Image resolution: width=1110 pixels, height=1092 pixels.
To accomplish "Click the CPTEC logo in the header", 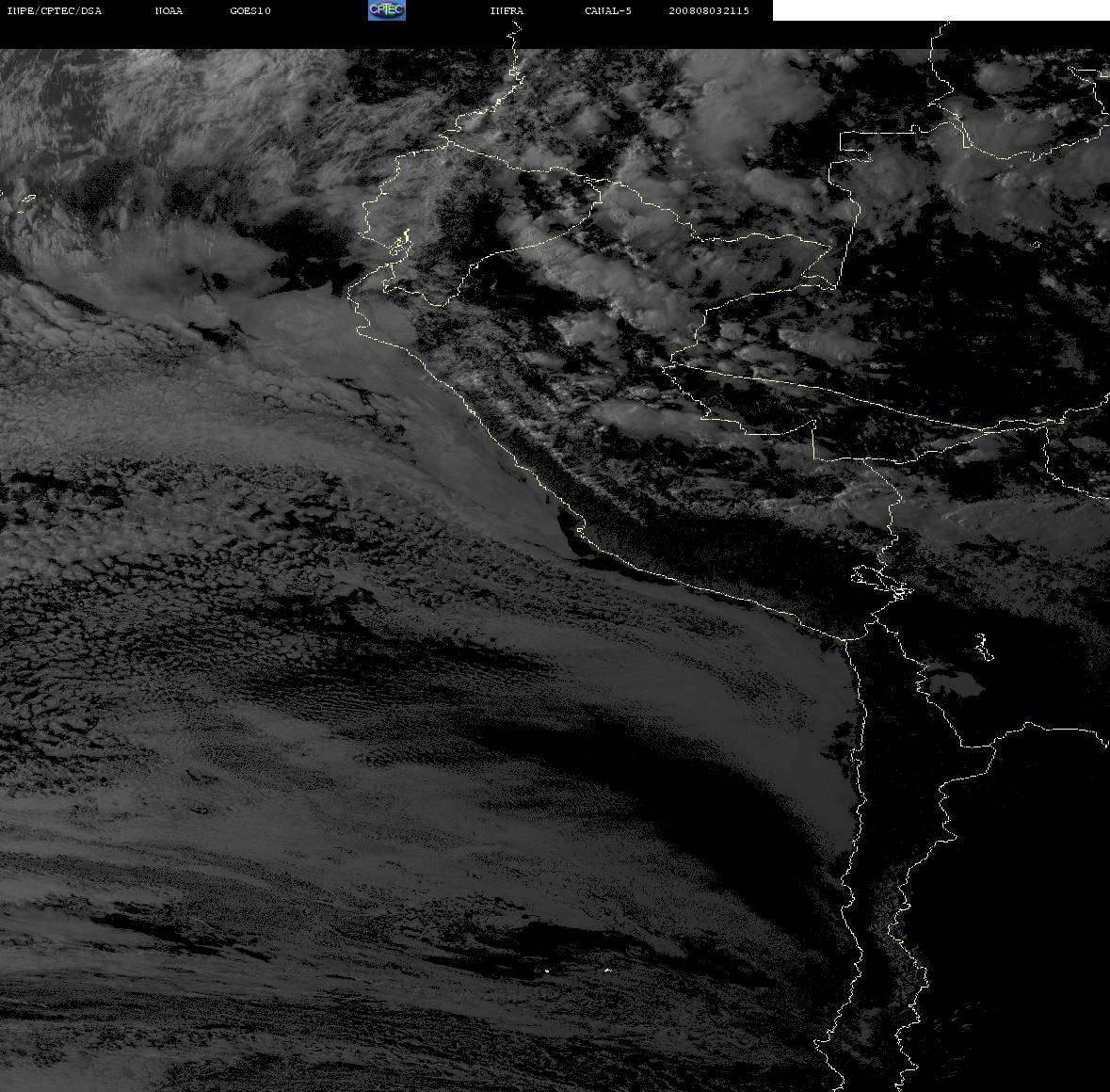I will click(387, 10).
